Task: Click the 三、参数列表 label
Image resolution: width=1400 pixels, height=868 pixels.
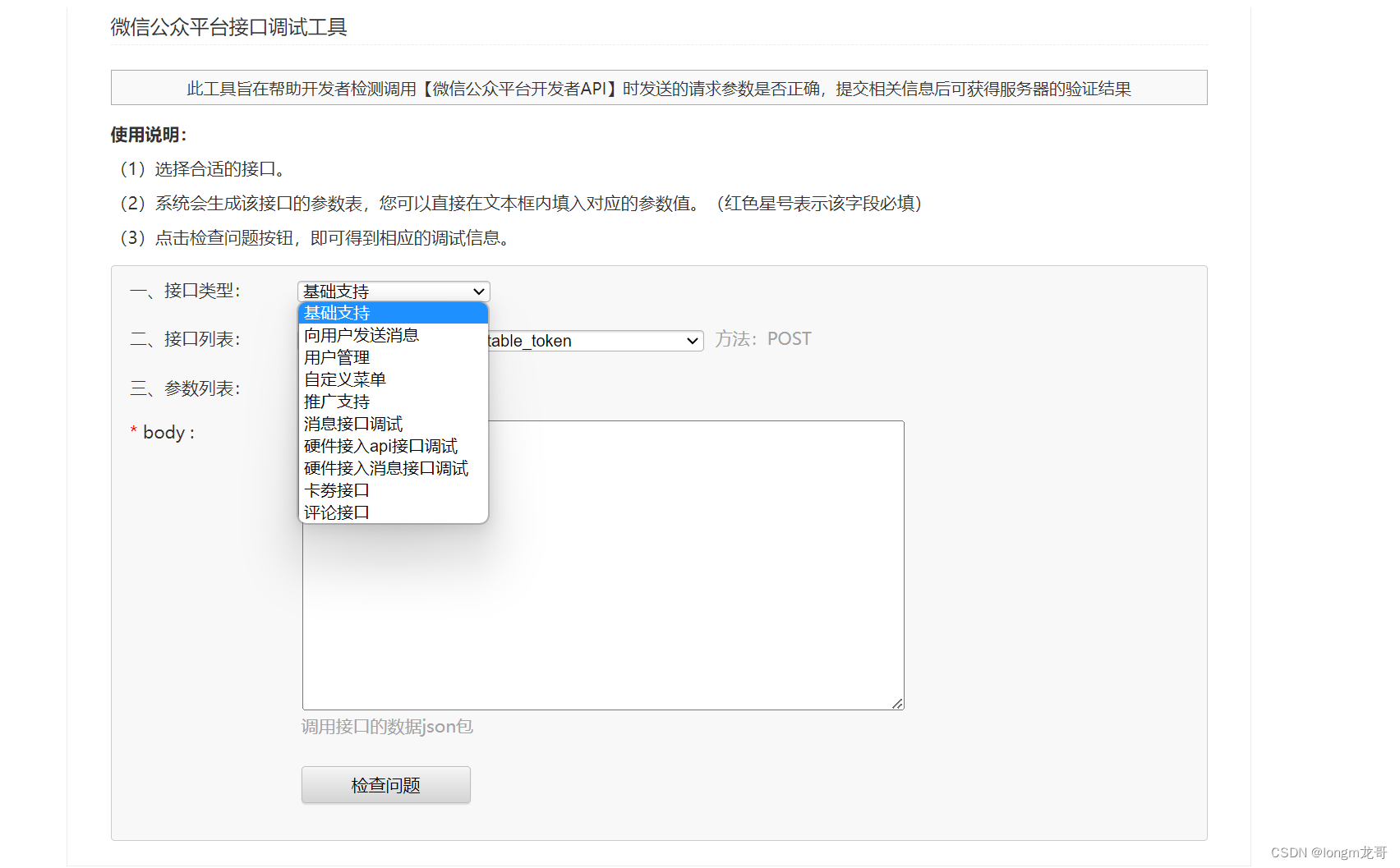Action: [x=185, y=388]
